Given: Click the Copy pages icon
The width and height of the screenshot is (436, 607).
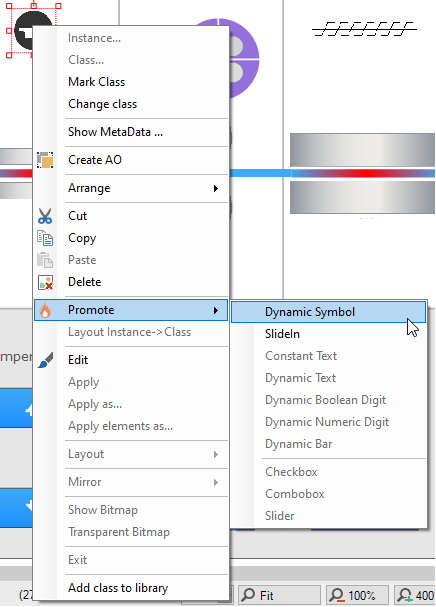Looking at the screenshot, I should (45, 238).
